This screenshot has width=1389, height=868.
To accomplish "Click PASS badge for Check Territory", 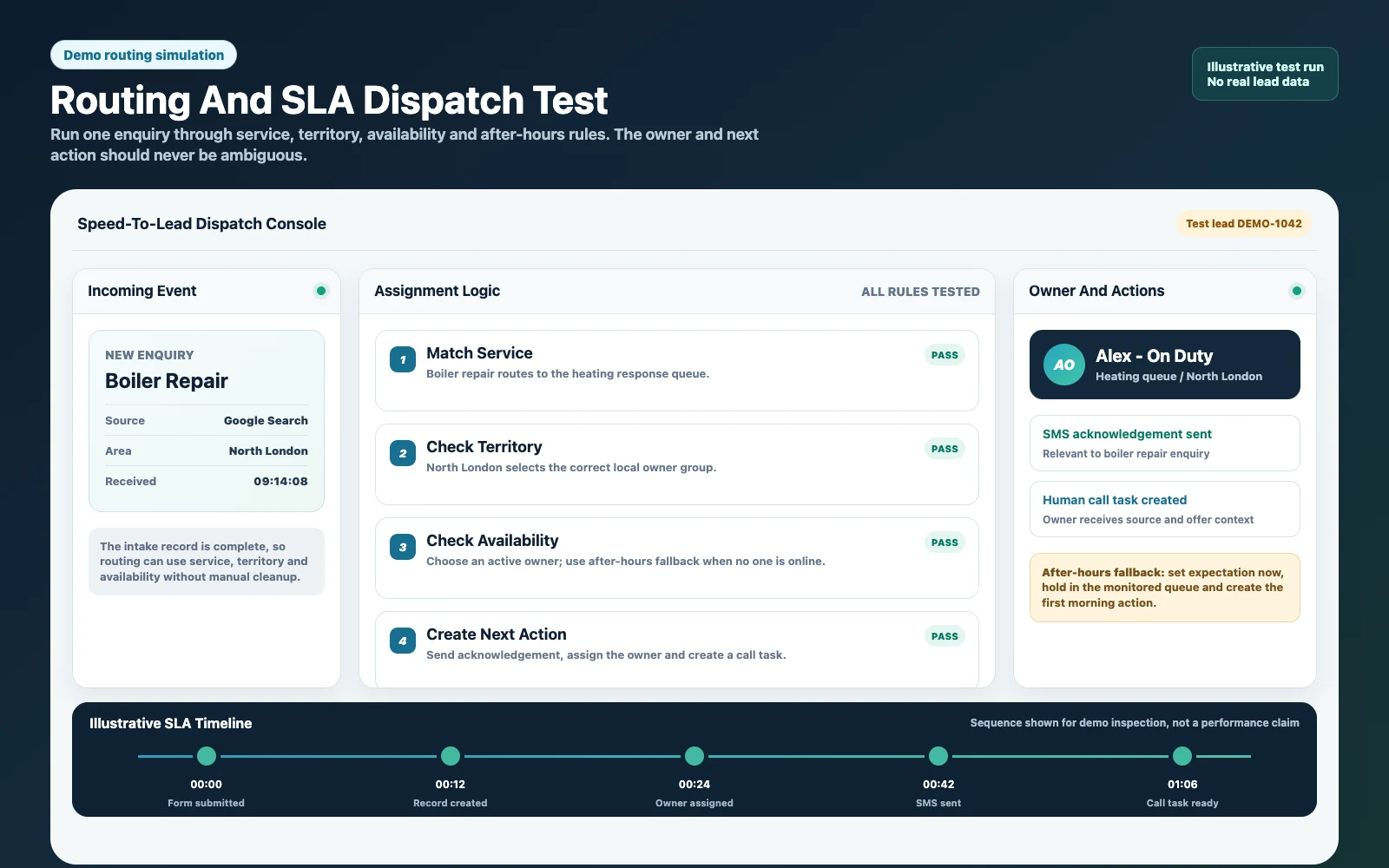I will (x=945, y=449).
